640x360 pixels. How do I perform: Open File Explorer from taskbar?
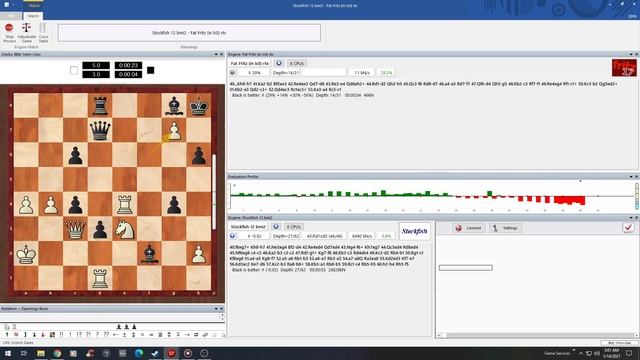click(41, 353)
